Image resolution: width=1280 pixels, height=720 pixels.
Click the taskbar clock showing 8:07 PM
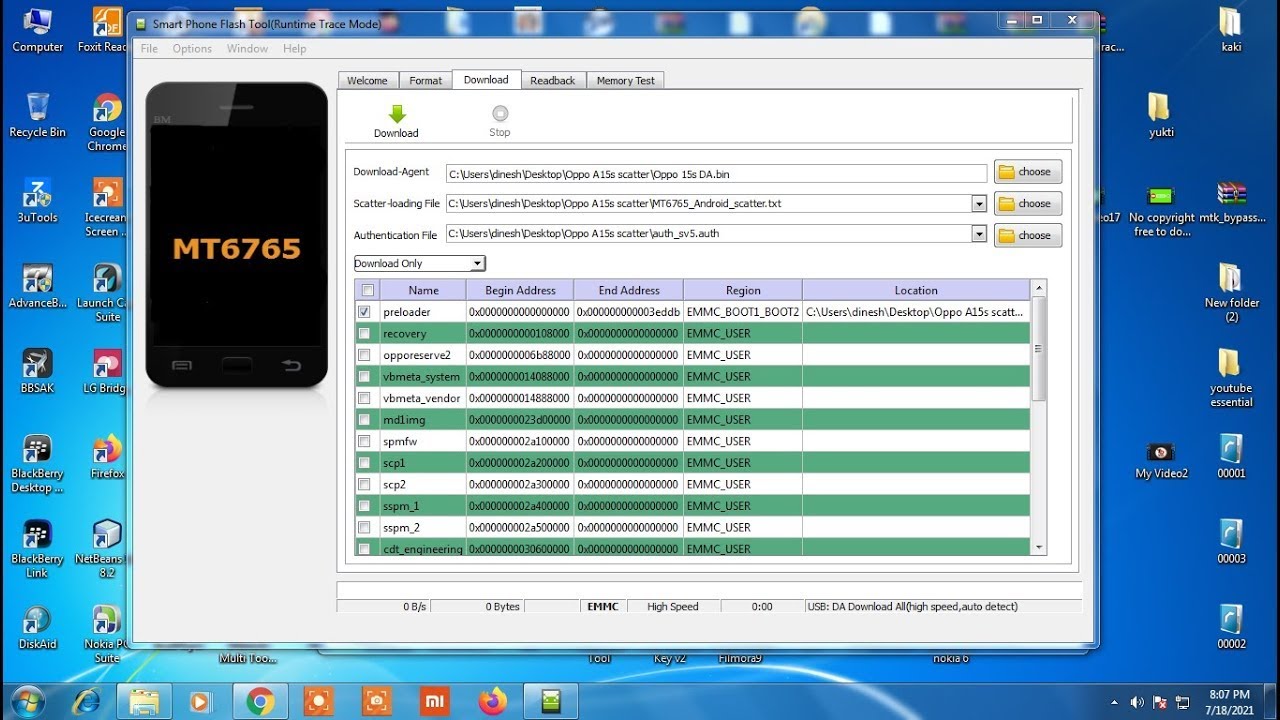pyautogui.click(x=1229, y=701)
